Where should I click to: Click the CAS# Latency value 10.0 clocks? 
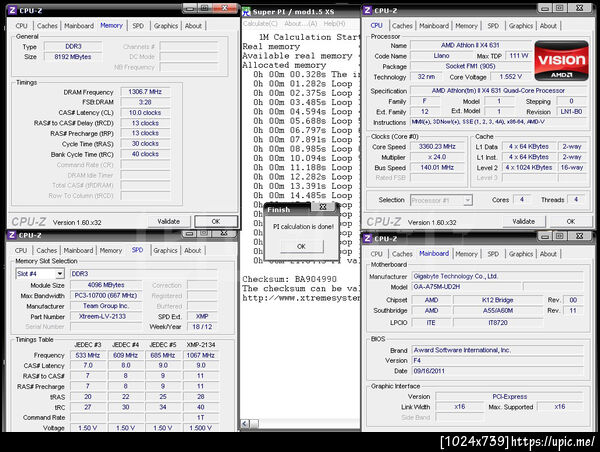point(145,113)
